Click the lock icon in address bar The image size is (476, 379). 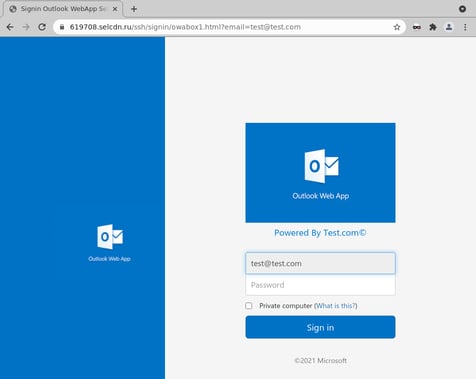(62, 27)
